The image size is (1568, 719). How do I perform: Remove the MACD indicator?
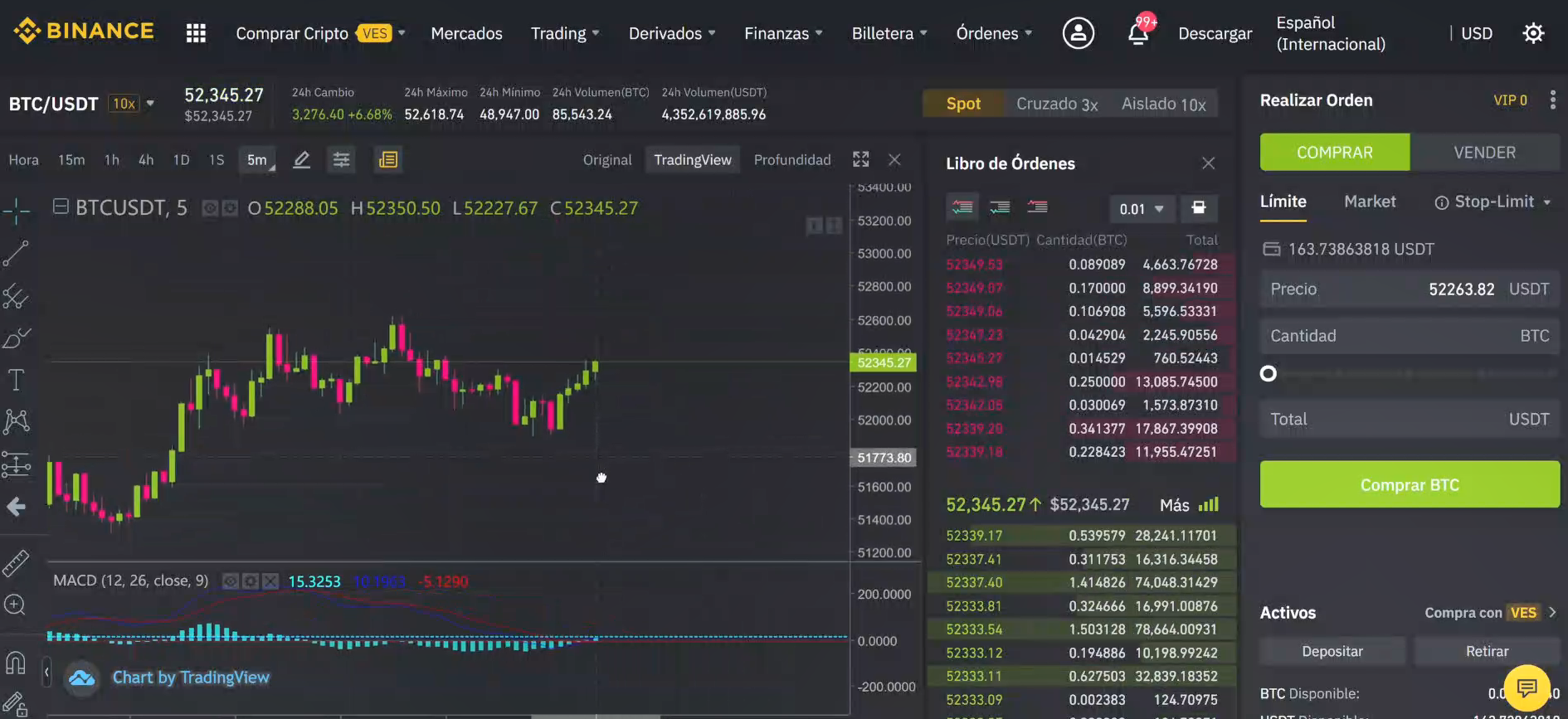point(270,581)
